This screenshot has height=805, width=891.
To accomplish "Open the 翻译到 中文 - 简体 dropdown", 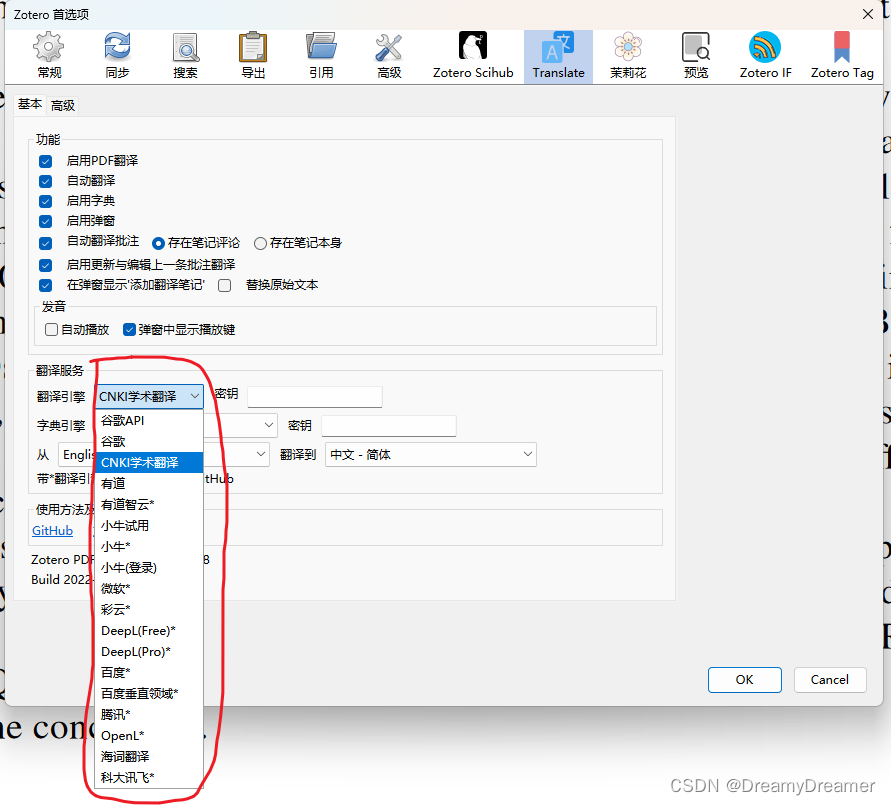I will tap(431, 454).
